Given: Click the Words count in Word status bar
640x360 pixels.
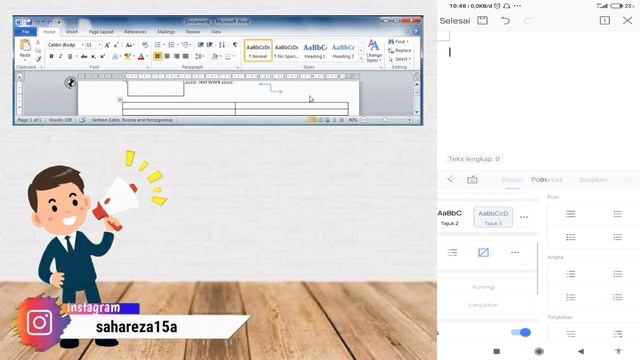Looking at the screenshot, I should [x=60, y=120].
